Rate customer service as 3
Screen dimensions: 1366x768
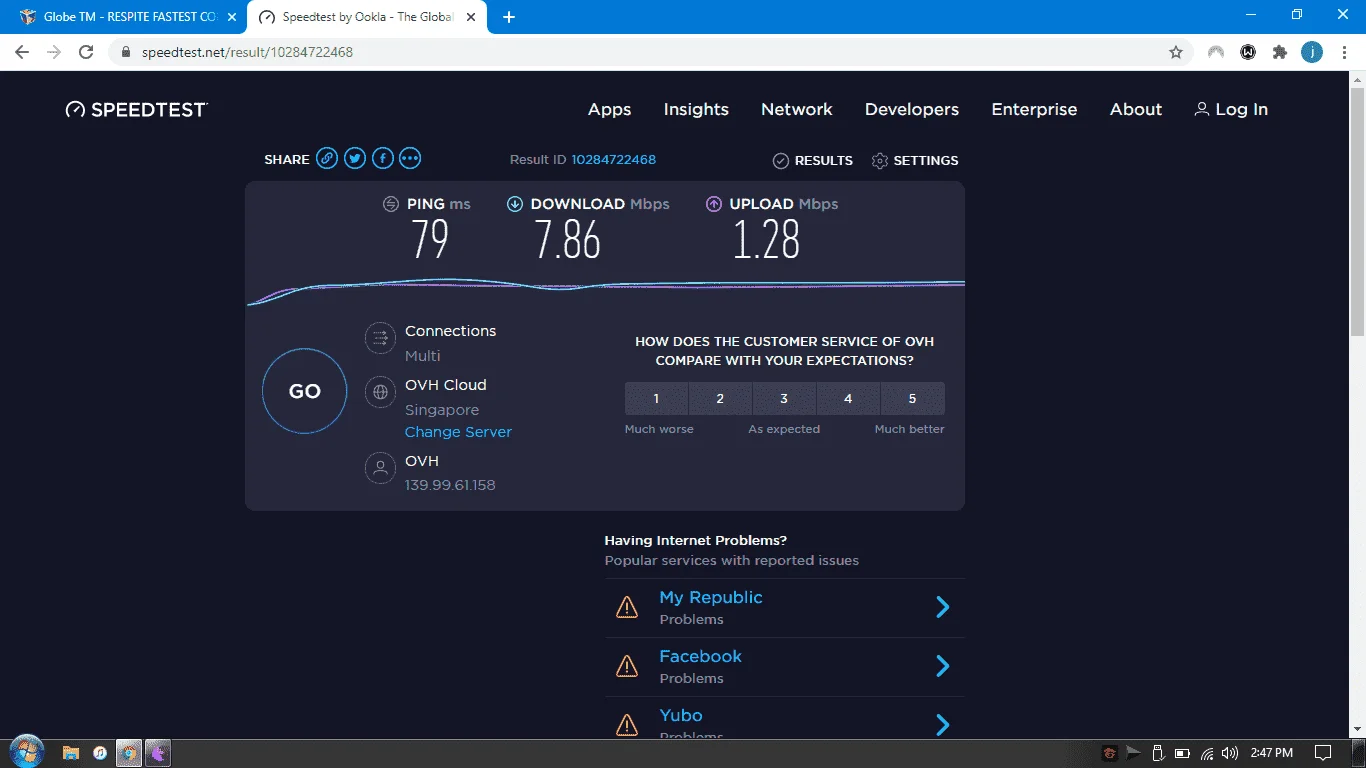(784, 398)
